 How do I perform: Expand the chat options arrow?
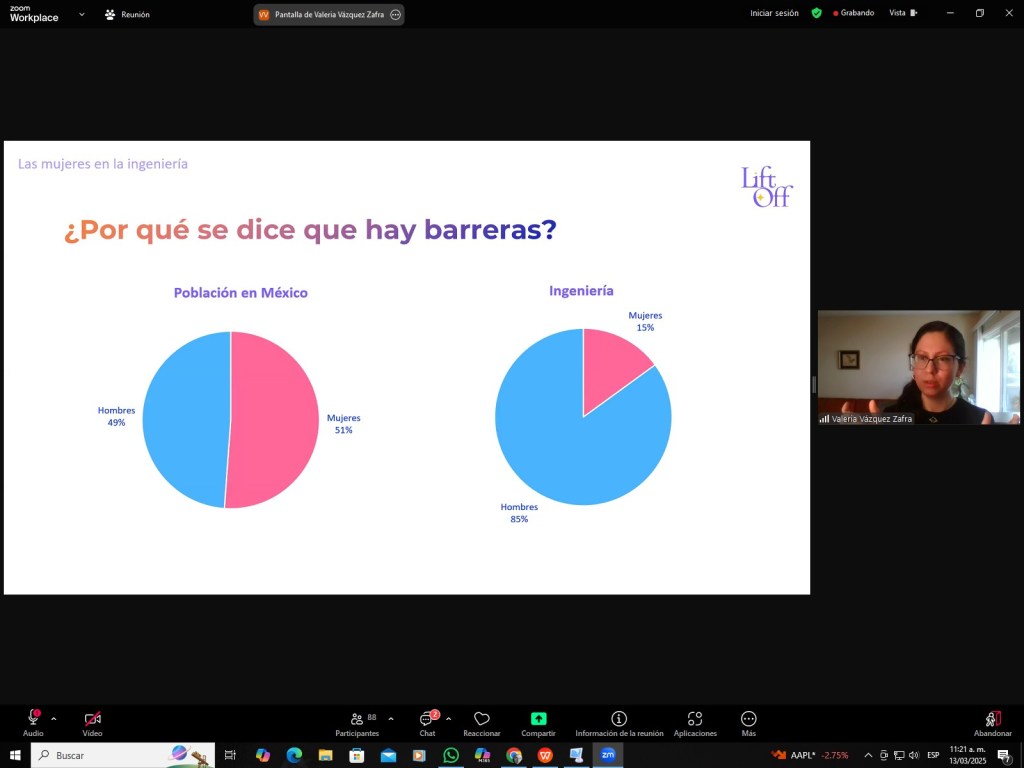[448, 718]
